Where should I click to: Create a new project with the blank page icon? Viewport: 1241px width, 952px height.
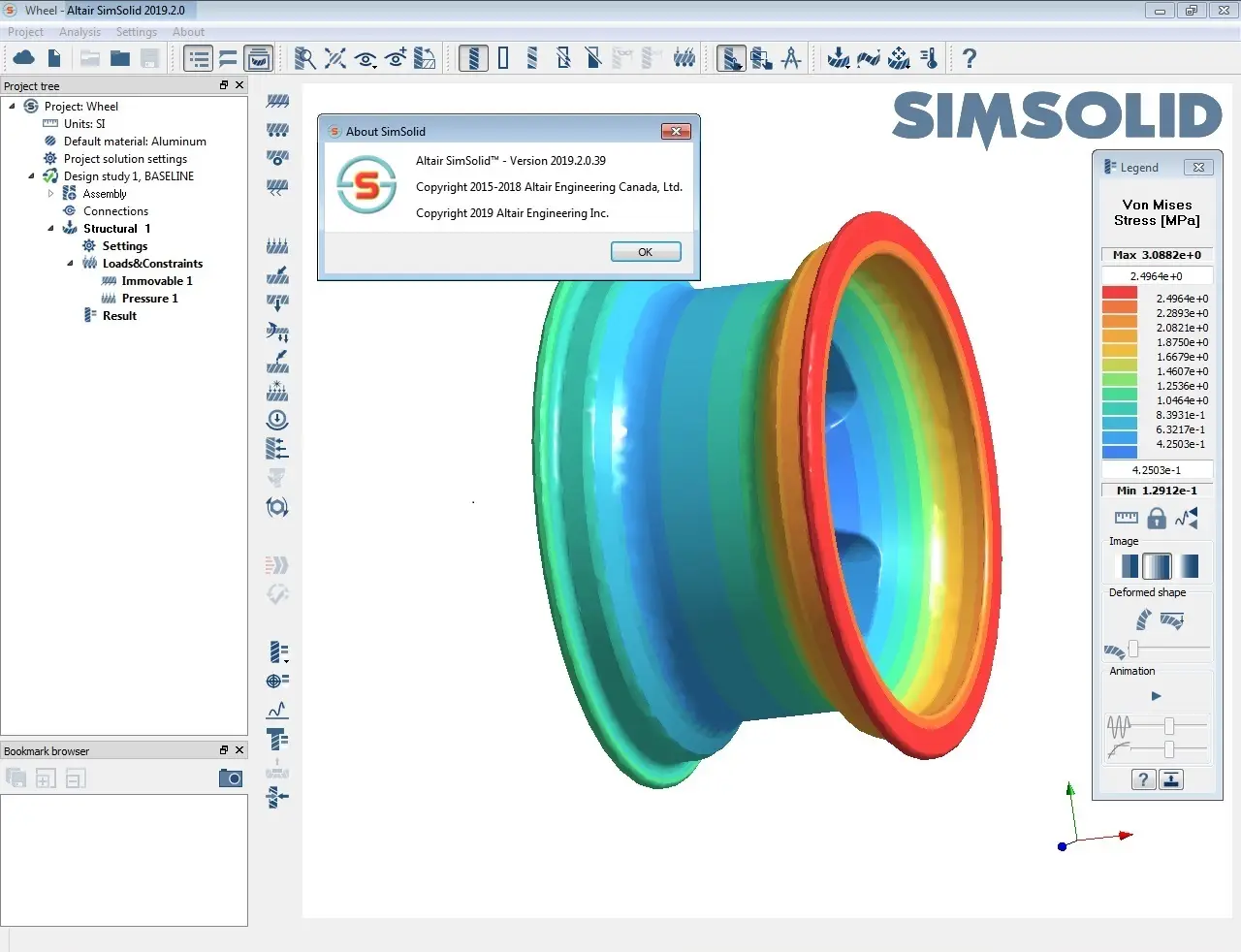[55, 58]
